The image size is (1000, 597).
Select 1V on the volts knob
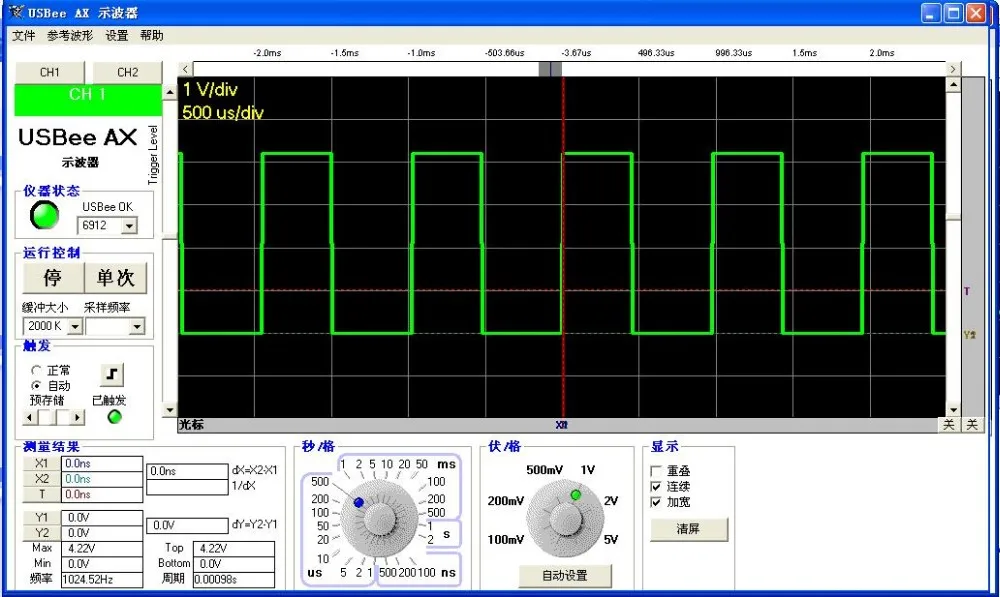tap(587, 470)
